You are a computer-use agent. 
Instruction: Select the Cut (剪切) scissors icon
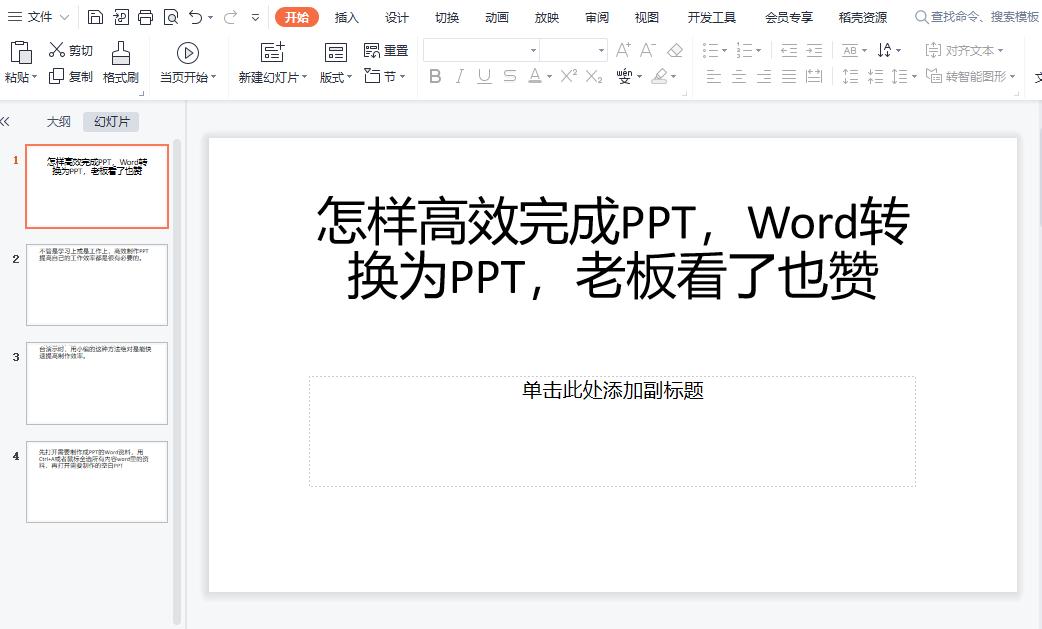tap(56, 49)
